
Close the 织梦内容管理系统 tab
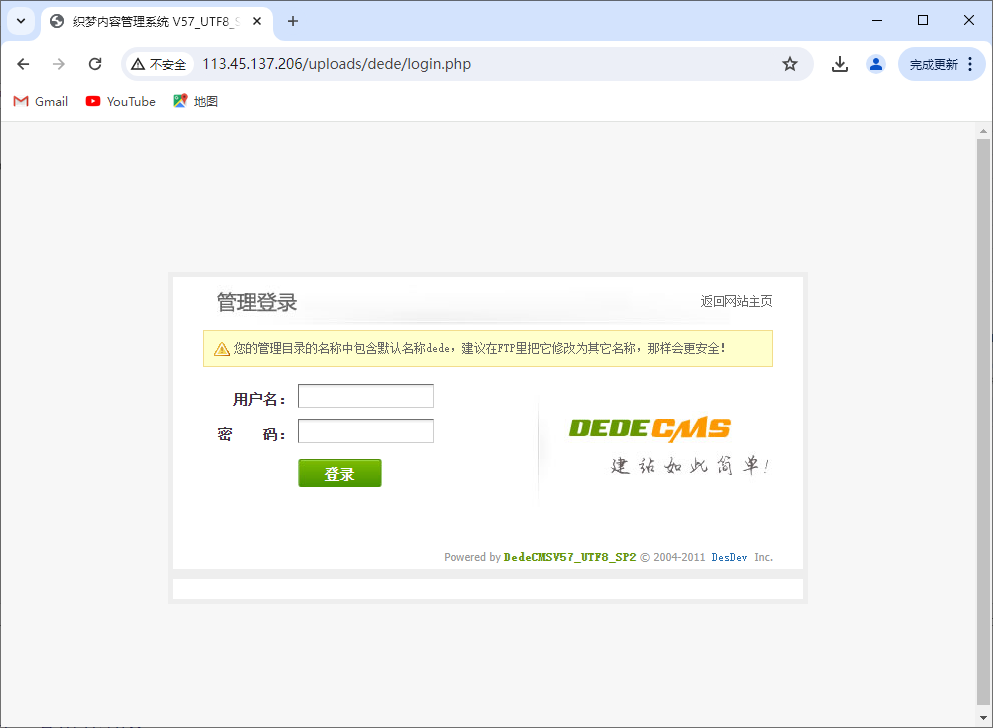[257, 21]
